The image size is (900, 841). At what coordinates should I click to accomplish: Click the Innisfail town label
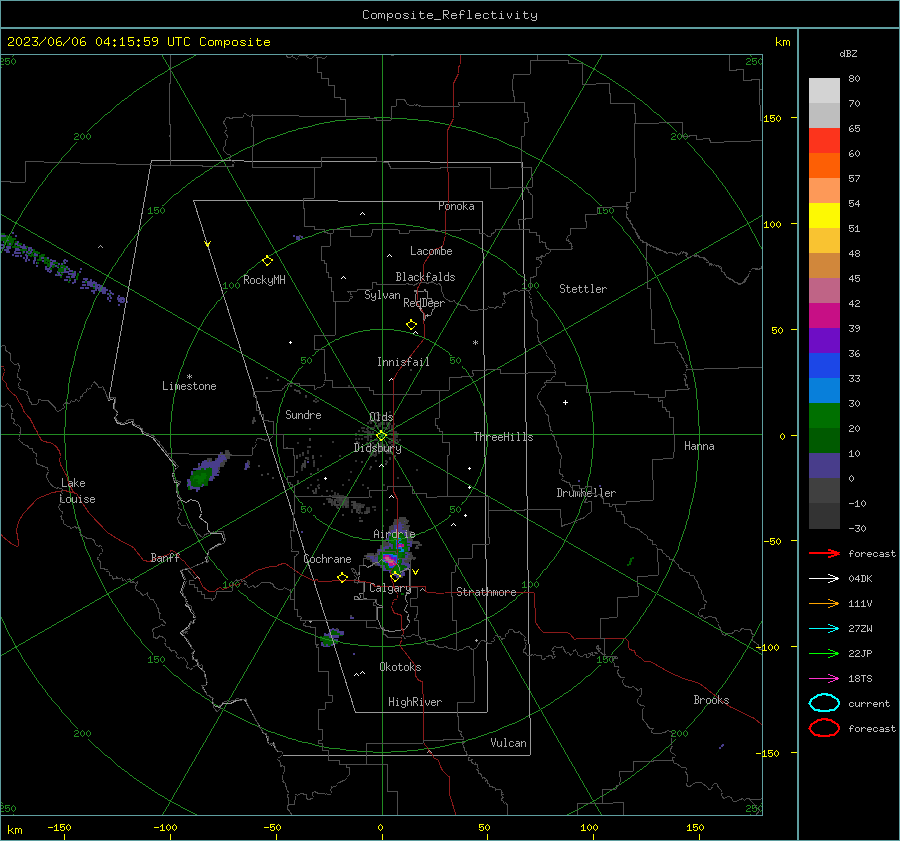pyautogui.click(x=403, y=362)
